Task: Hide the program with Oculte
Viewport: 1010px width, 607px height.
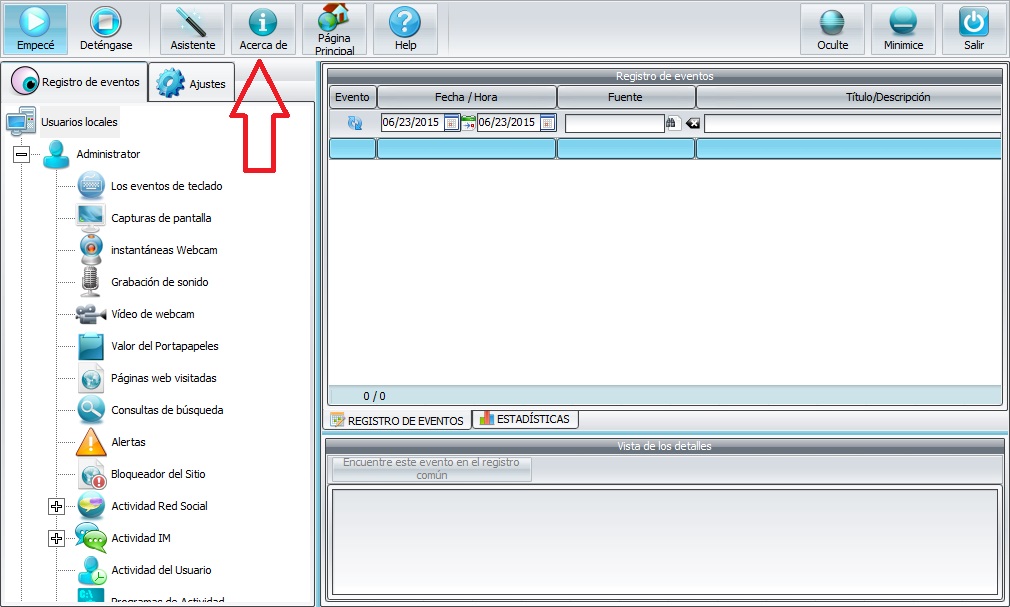Action: click(x=832, y=29)
